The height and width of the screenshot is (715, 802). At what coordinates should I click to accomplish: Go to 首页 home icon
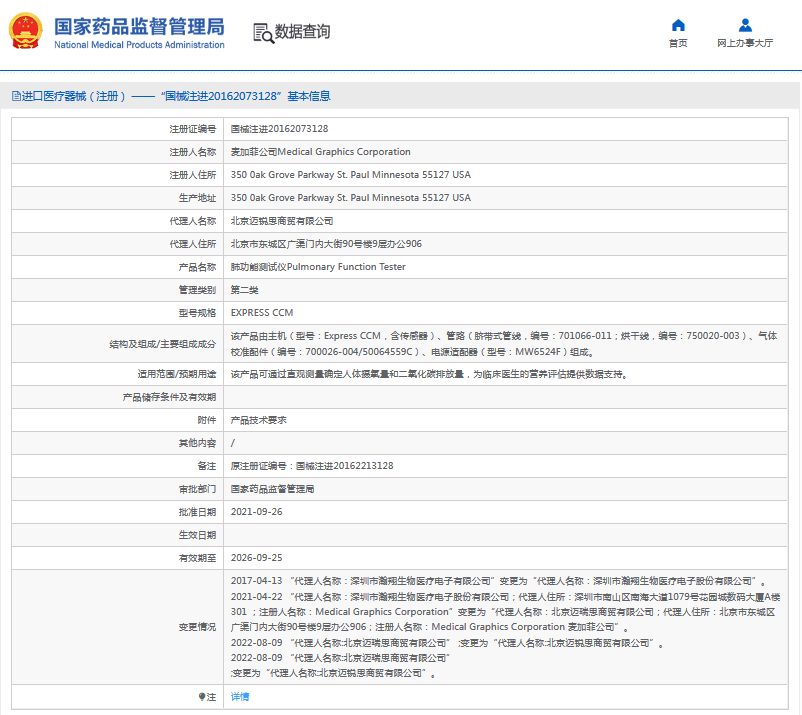(x=678, y=25)
